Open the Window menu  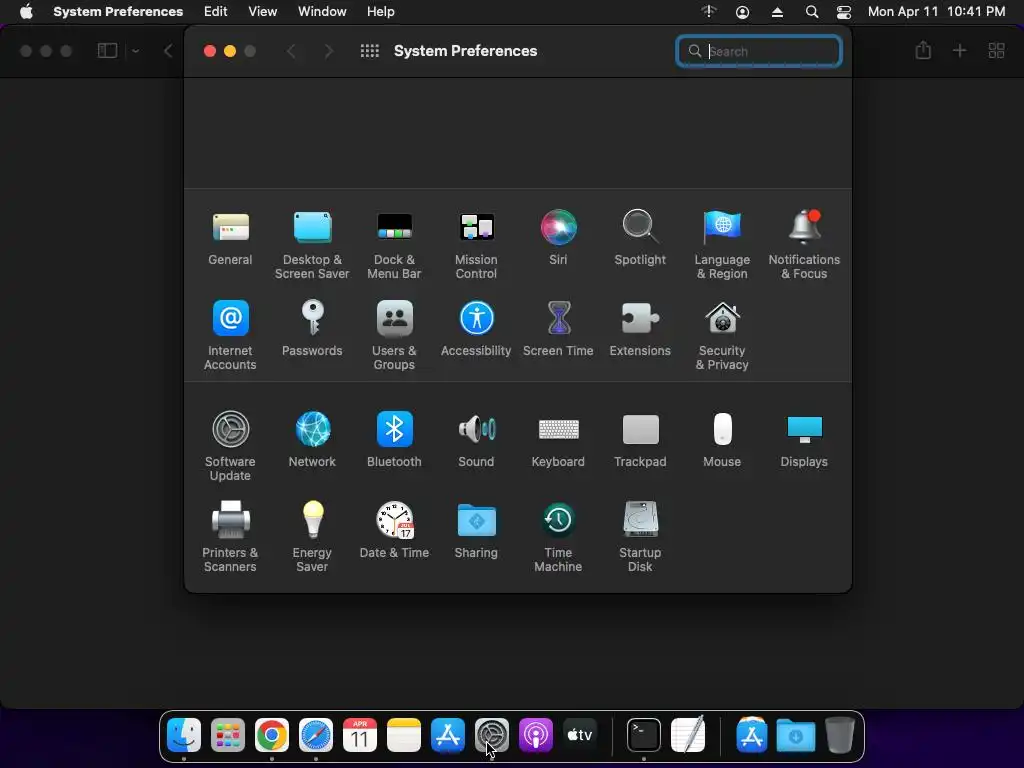[x=322, y=12]
